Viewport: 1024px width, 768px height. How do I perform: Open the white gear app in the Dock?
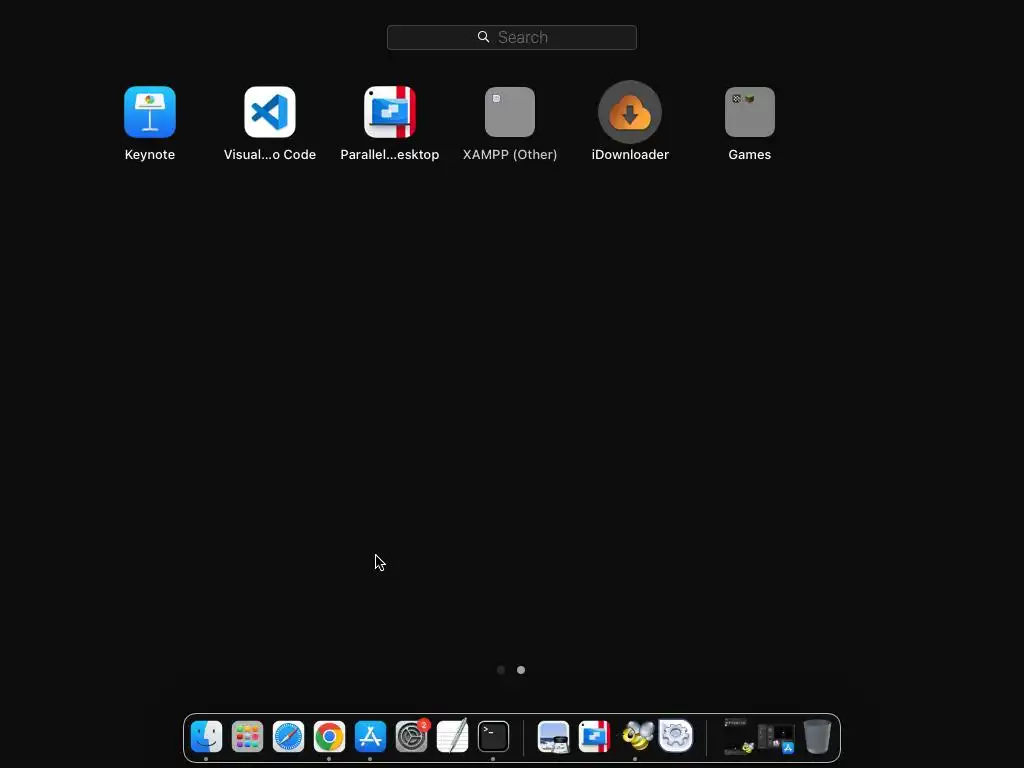pos(676,736)
